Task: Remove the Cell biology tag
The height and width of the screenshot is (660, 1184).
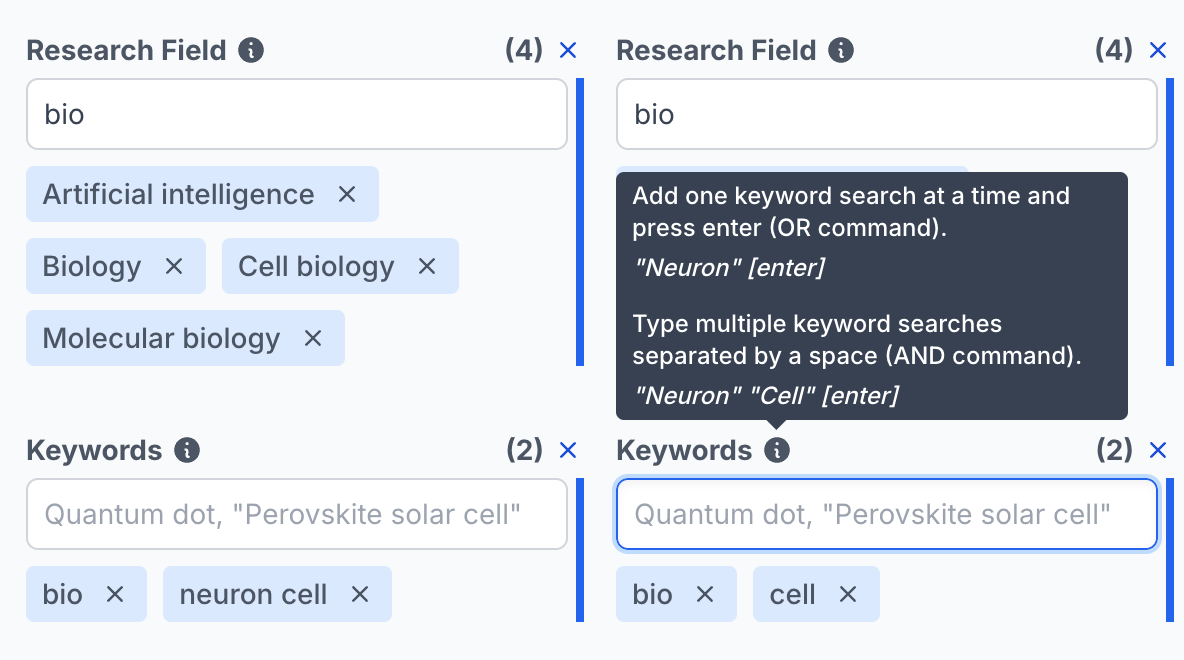Action: 427,266
